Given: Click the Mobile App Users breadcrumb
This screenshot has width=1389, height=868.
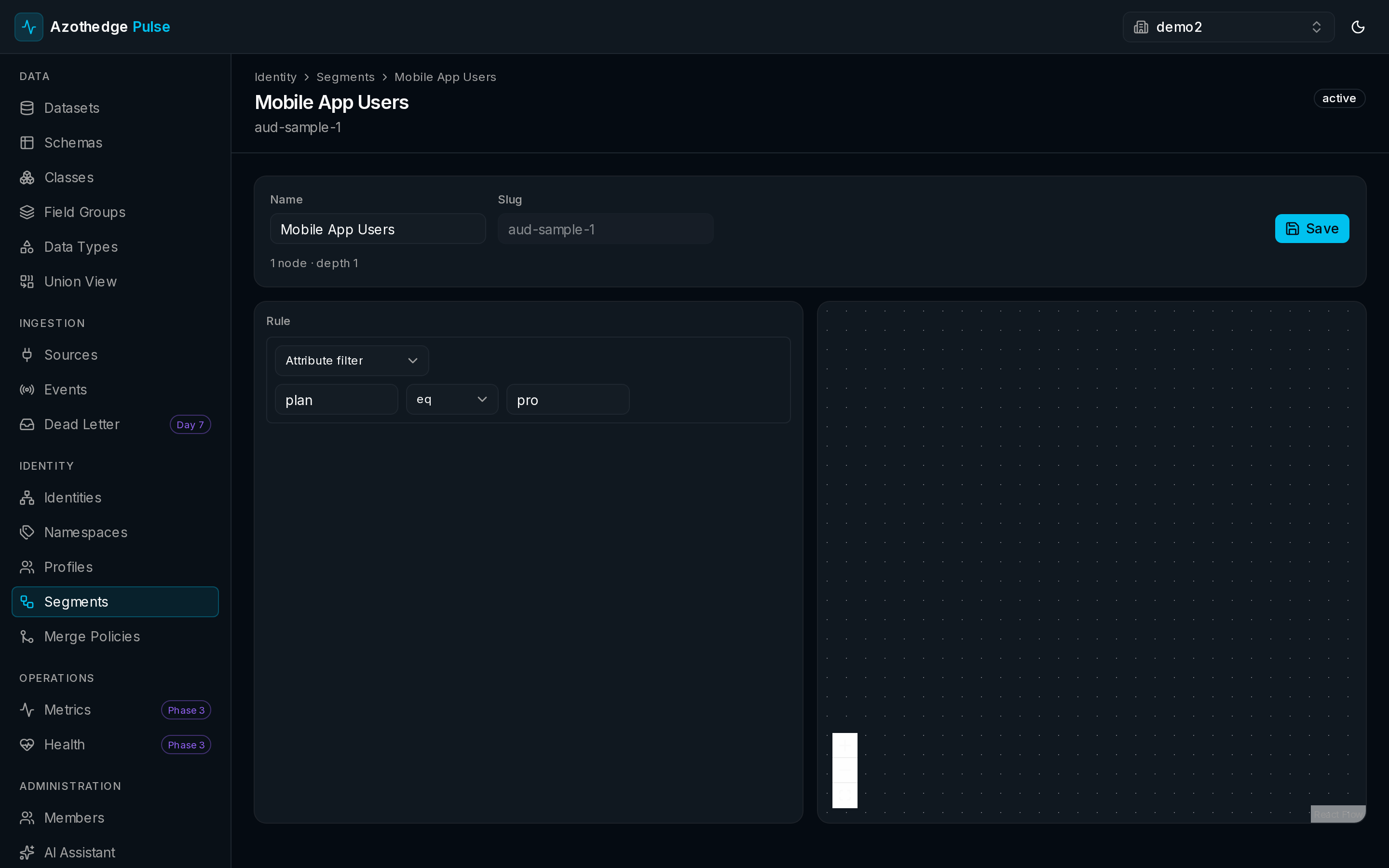Looking at the screenshot, I should point(446,77).
